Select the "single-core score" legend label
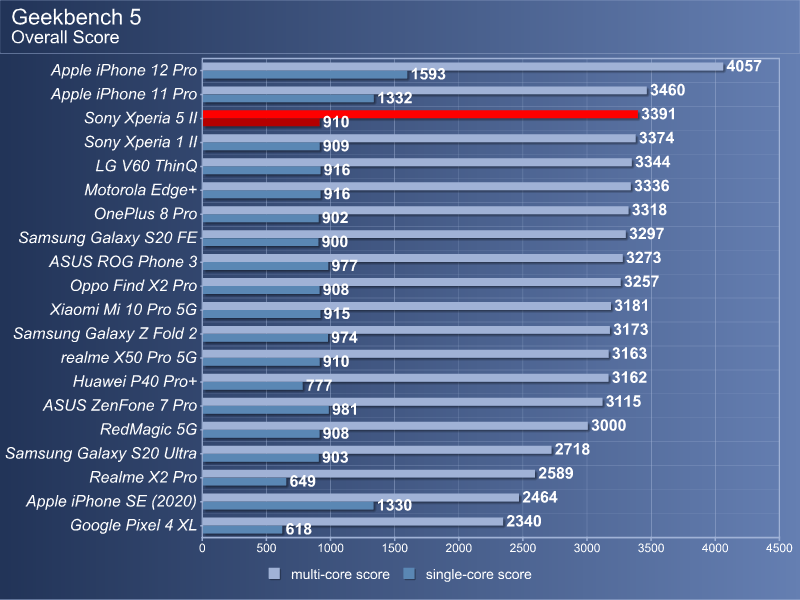This screenshot has height=600, width=800. pos(479,574)
